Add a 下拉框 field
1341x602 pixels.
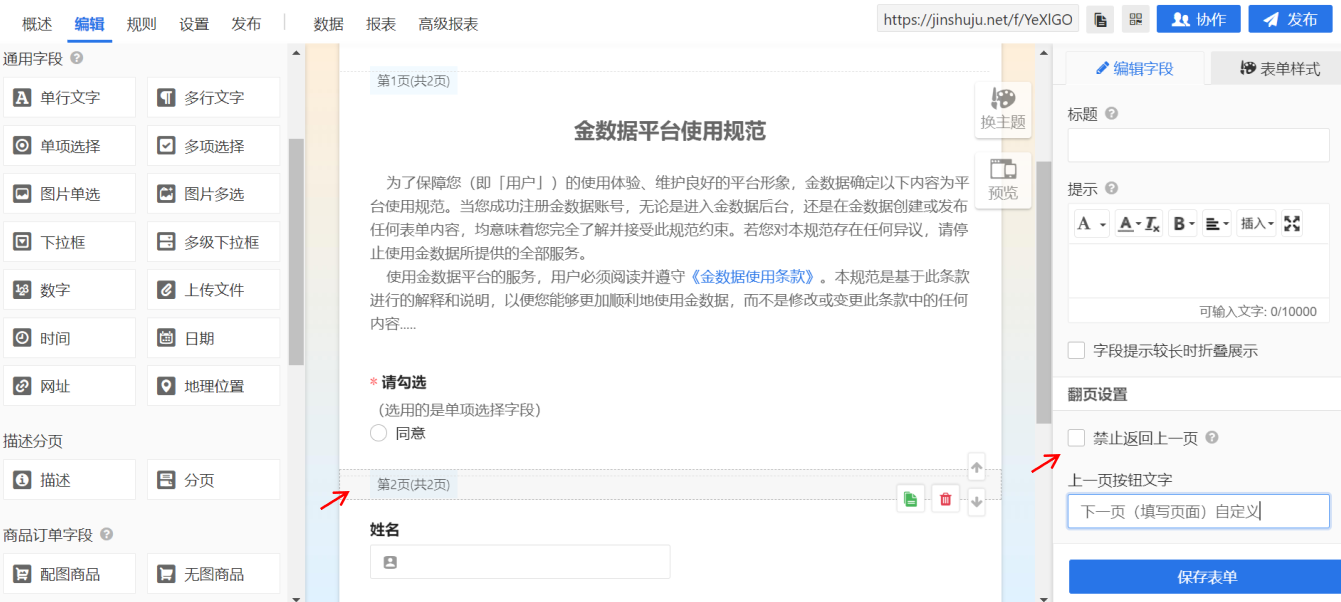pos(69,242)
